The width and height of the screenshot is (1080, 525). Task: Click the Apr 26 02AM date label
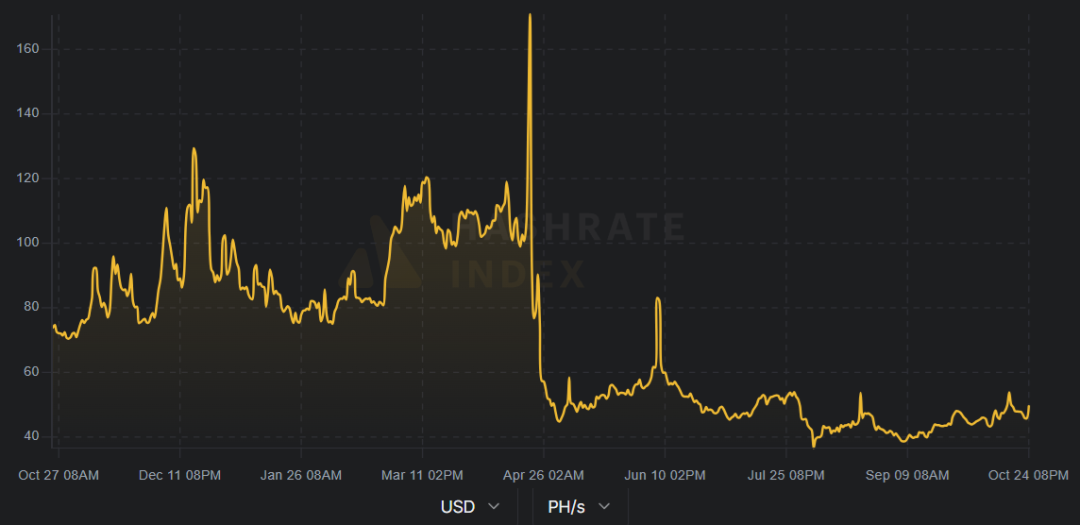pyautogui.click(x=543, y=475)
